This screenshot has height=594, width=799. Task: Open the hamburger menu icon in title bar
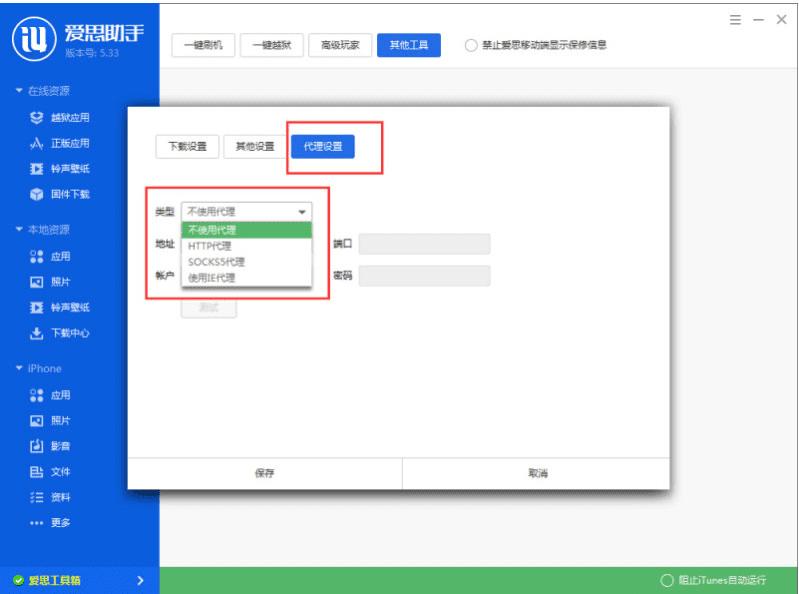735,20
